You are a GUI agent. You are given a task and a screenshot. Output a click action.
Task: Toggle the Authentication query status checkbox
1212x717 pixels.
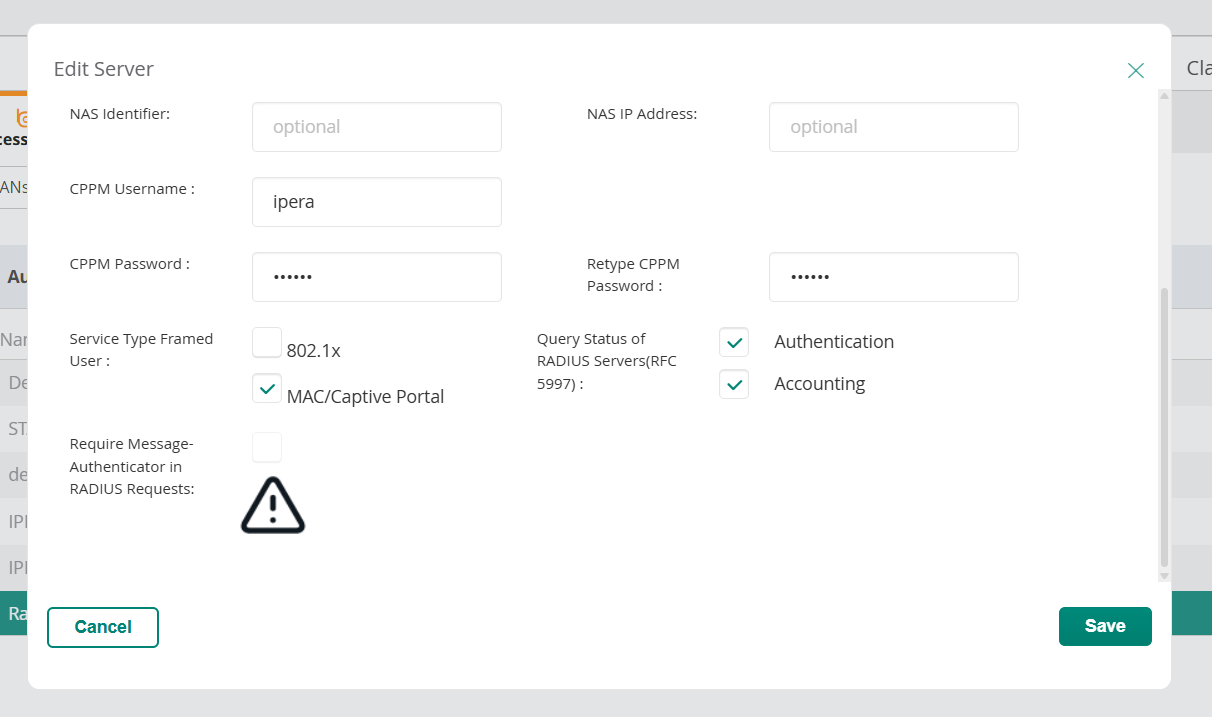[x=734, y=342]
